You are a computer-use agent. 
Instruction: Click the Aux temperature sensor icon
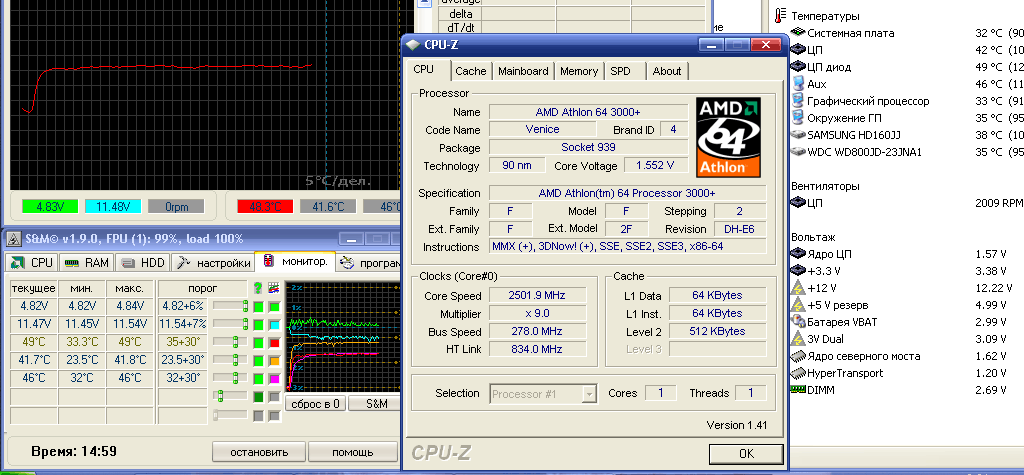pyautogui.click(x=798, y=84)
